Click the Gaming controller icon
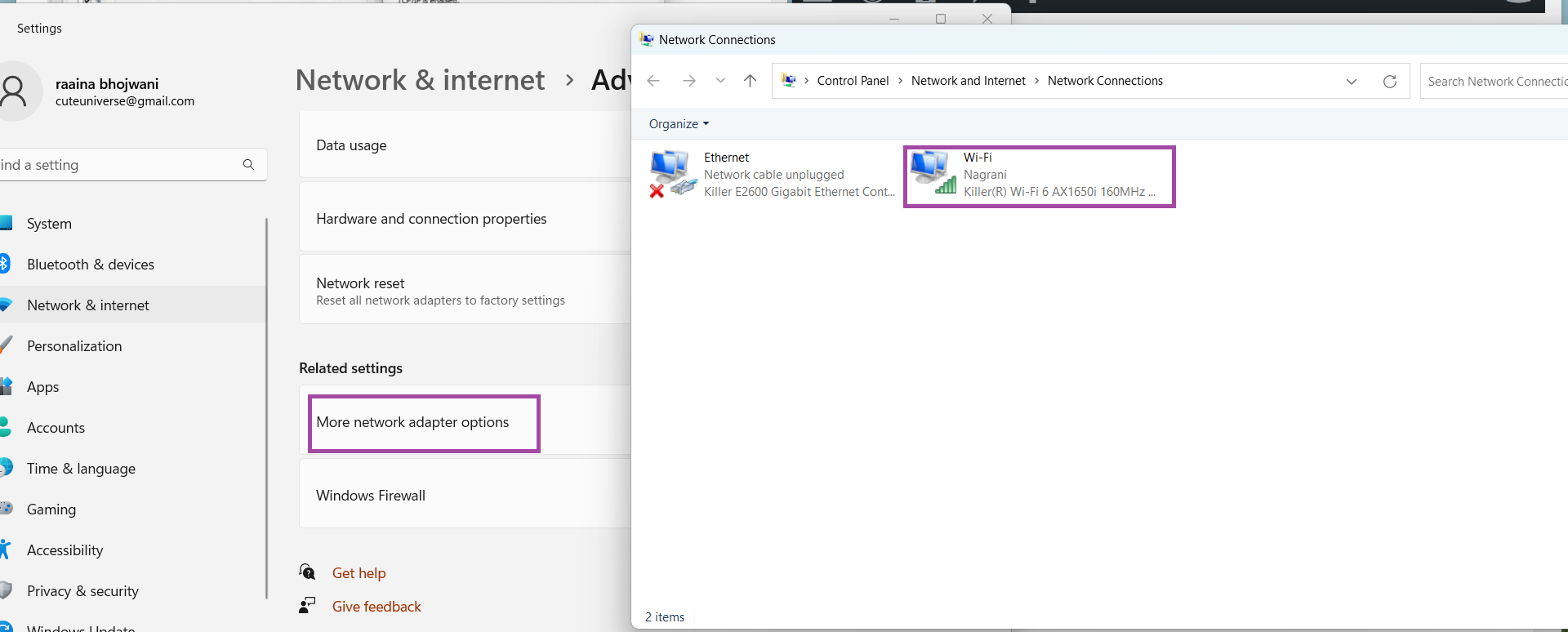 coord(6,509)
